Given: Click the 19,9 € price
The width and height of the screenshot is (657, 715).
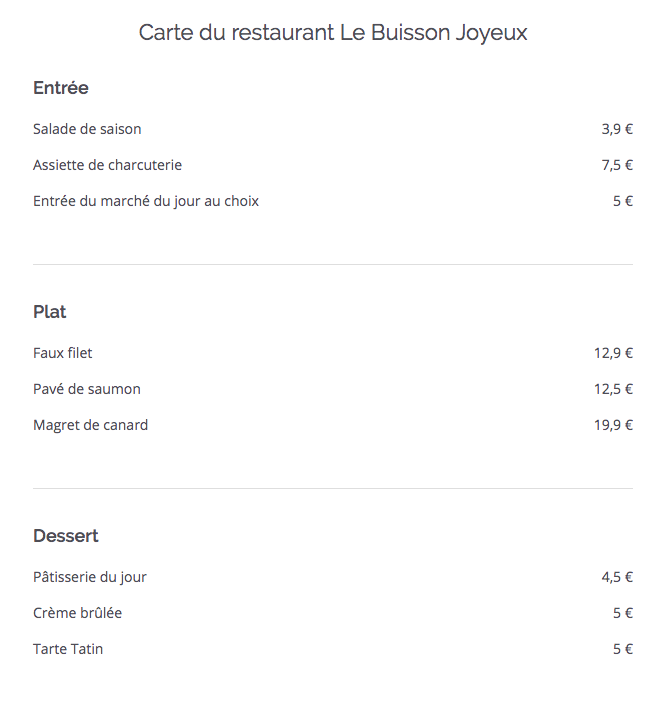Looking at the screenshot, I should (613, 425).
